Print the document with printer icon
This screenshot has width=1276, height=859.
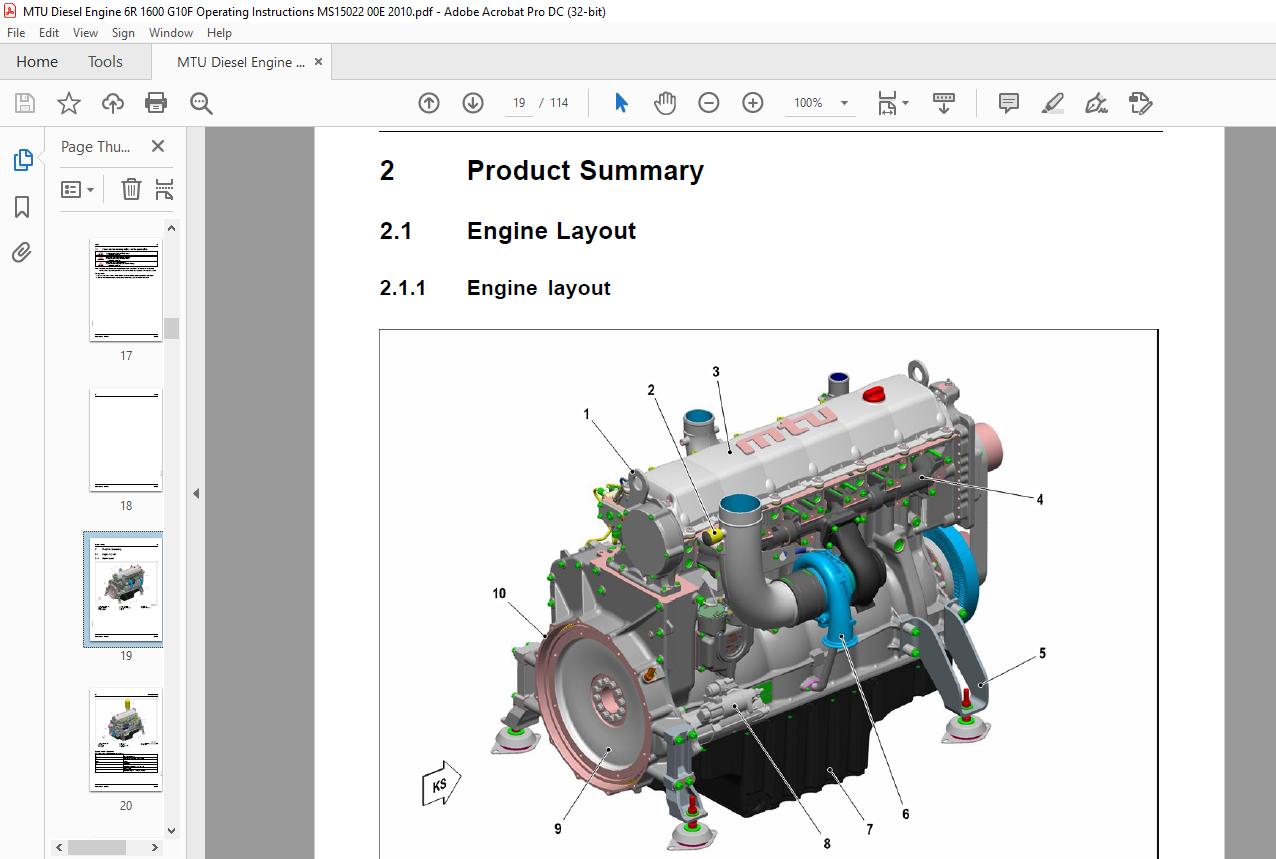point(156,103)
